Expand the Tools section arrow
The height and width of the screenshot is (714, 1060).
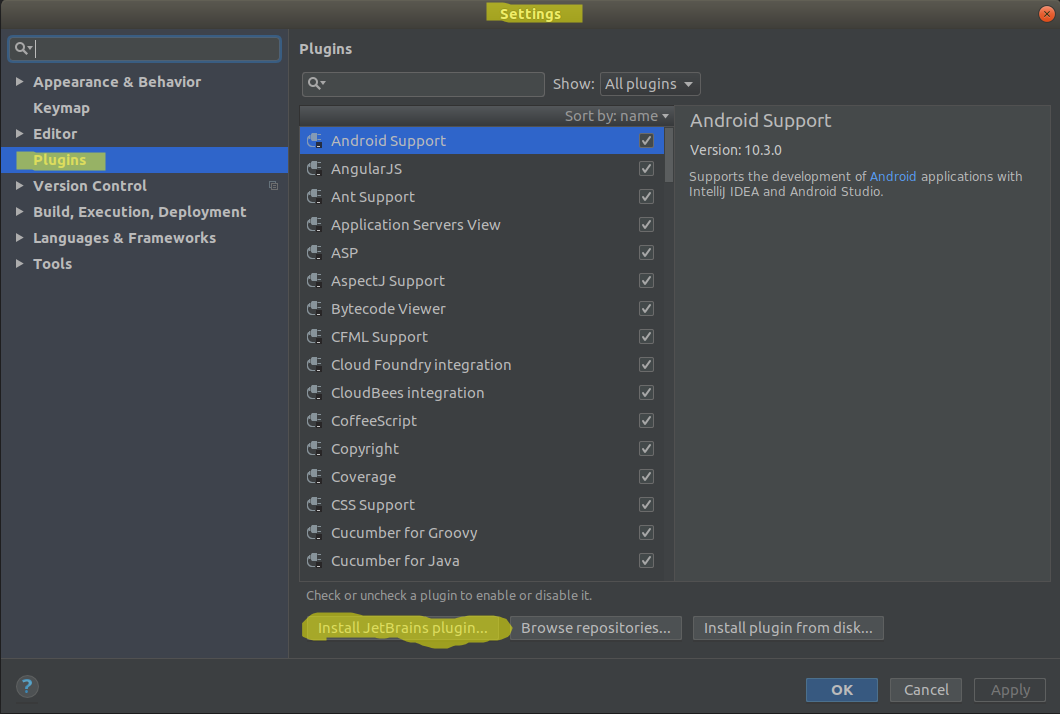(20, 264)
